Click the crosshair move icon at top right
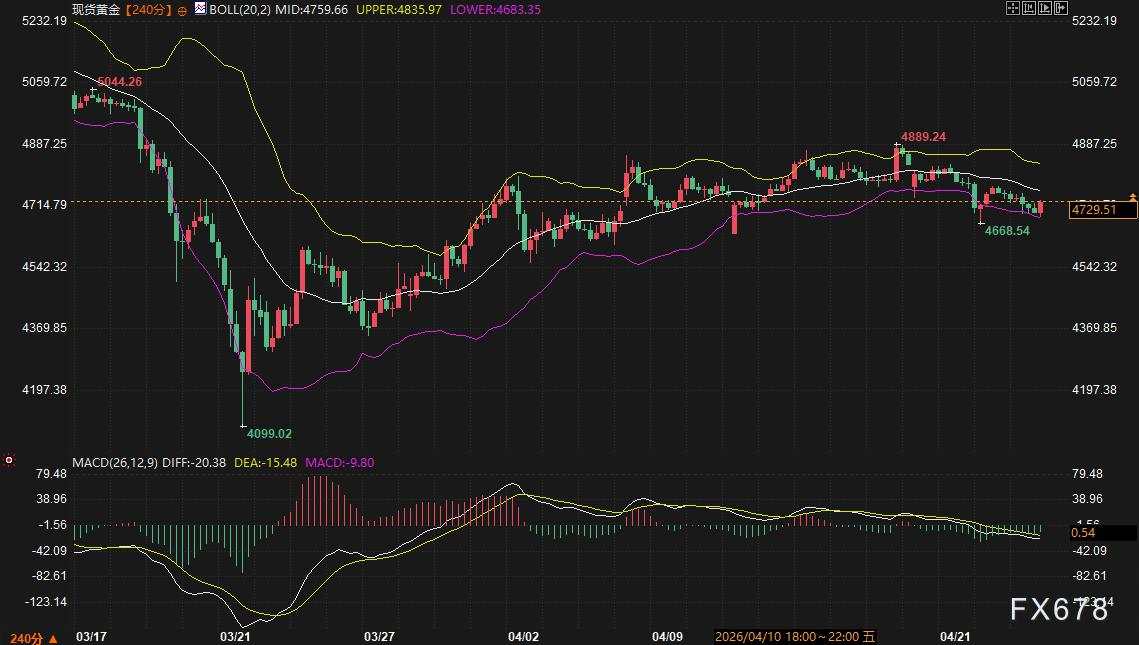Viewport: 1139px width, 645px height. 1013,8
